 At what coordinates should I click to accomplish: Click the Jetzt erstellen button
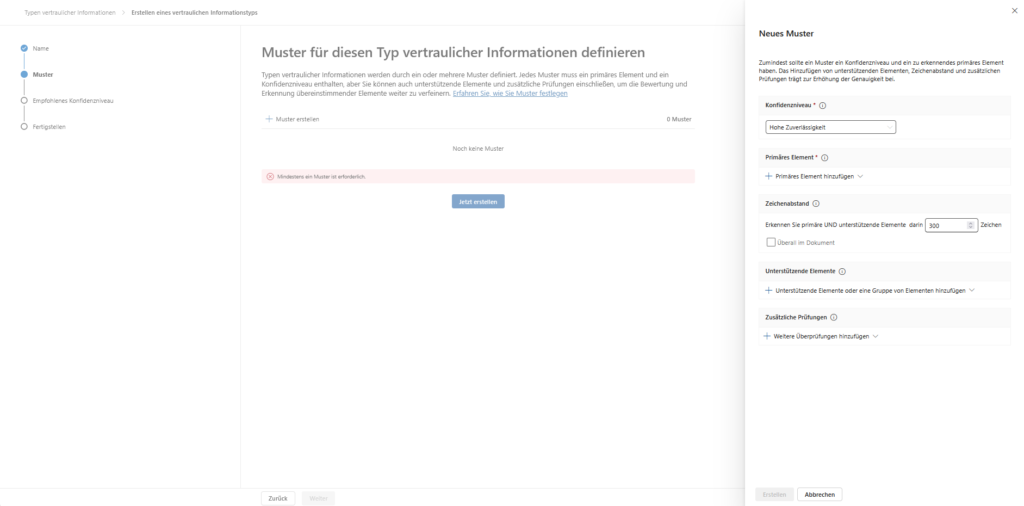click(x=478, y=201)
